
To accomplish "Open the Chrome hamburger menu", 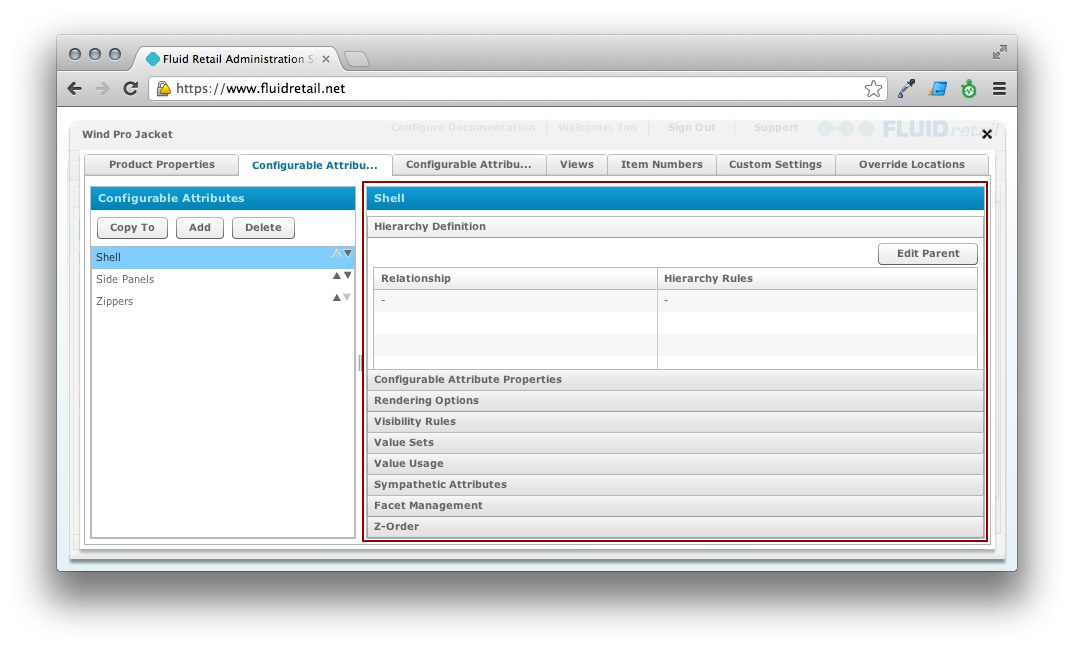I will tap(998, 88).
